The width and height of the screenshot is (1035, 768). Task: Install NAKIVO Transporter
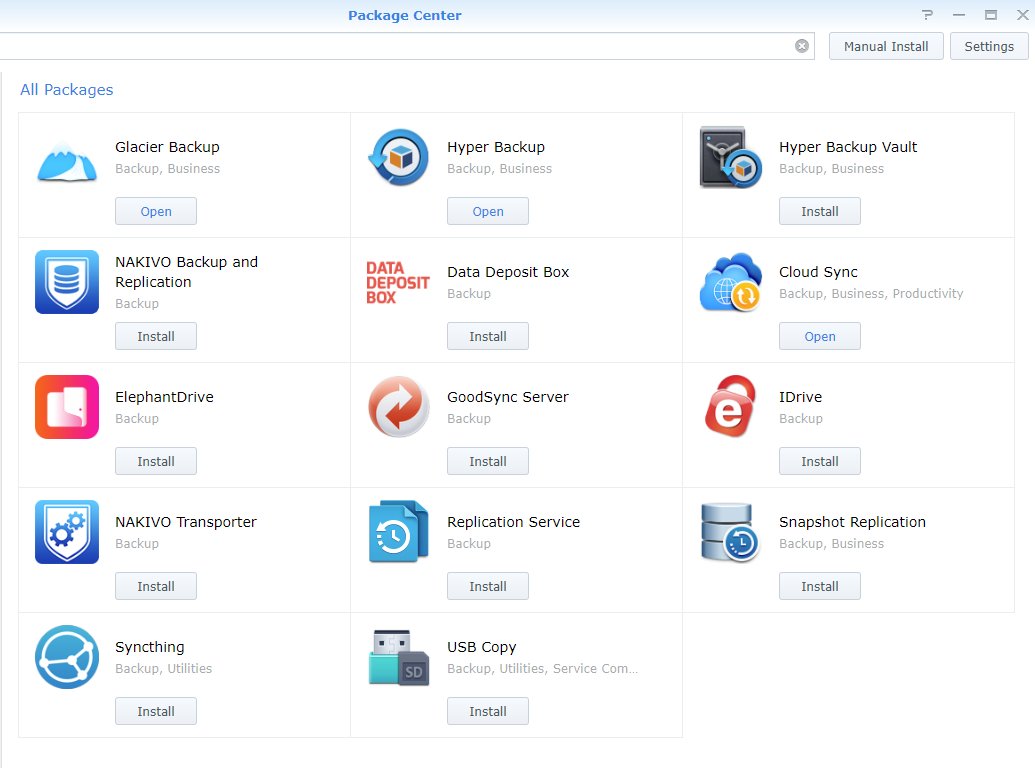click(156, 587)
